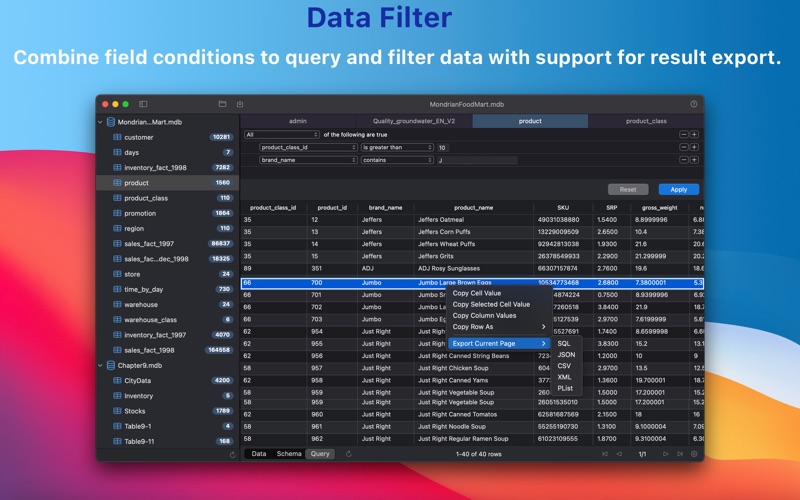Open the product_class_id field dropdown

(308, 147)
